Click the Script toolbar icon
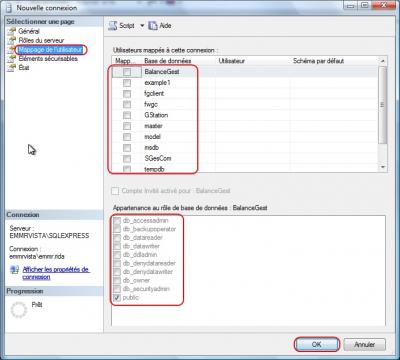 tap(113, 26)
